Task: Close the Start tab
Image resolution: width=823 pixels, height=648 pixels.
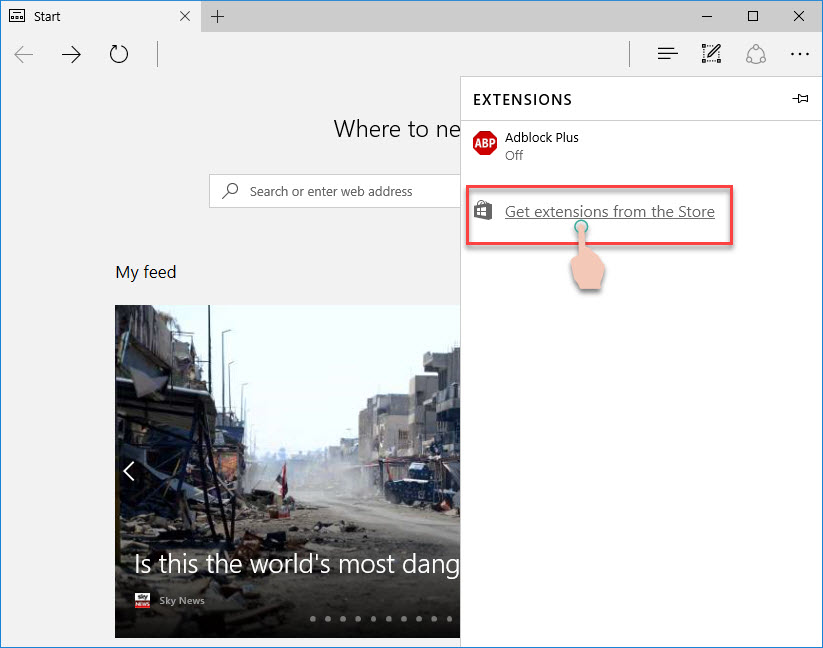Action: coord(185,16)
